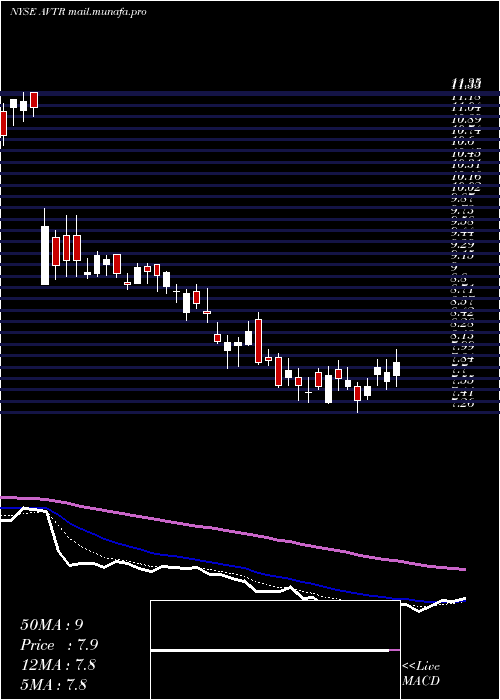Select the 5MA : 7.8 readout
The image size is (500, 700).
(53, 685)
